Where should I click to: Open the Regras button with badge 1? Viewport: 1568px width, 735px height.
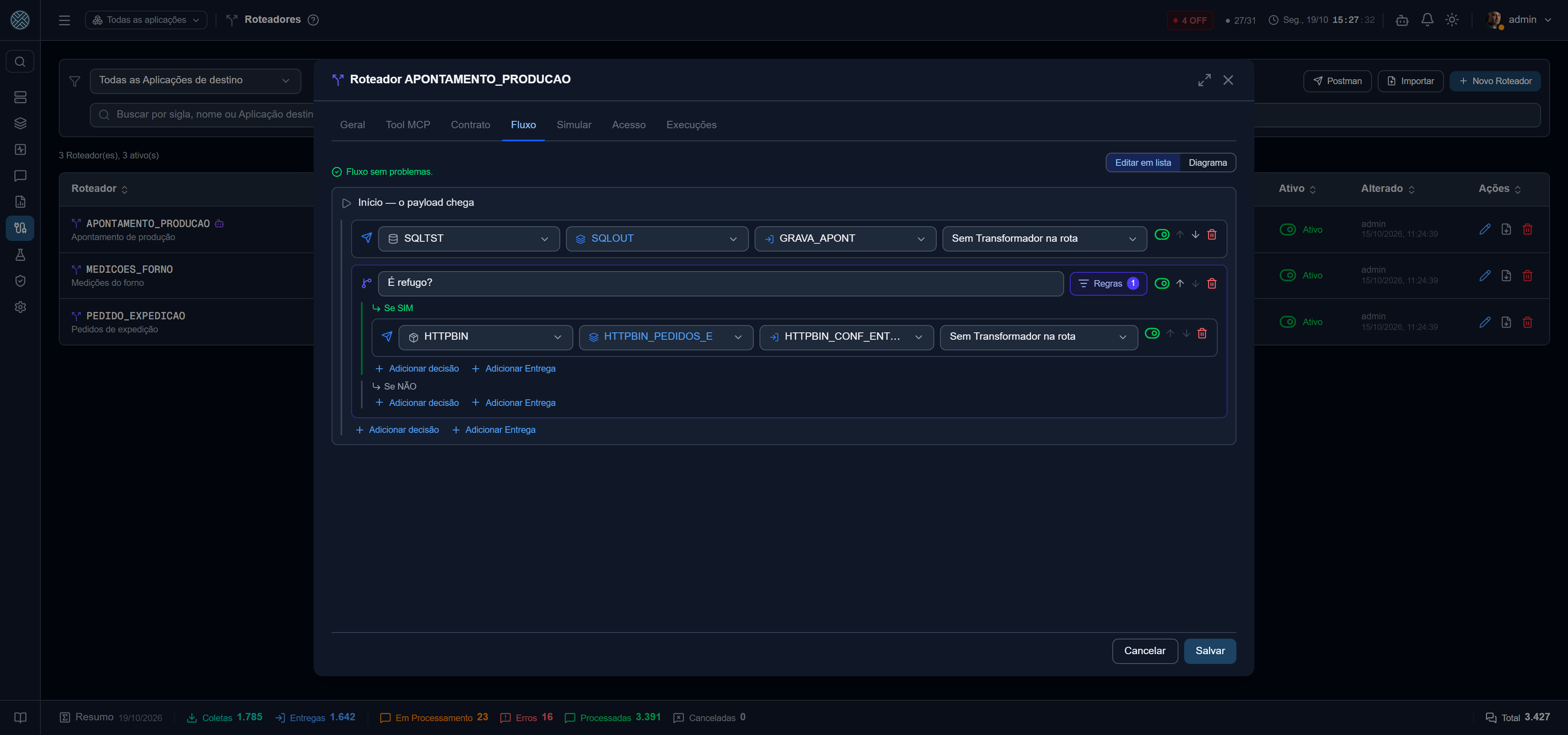pyautogui.click(x=1108, y=283)
